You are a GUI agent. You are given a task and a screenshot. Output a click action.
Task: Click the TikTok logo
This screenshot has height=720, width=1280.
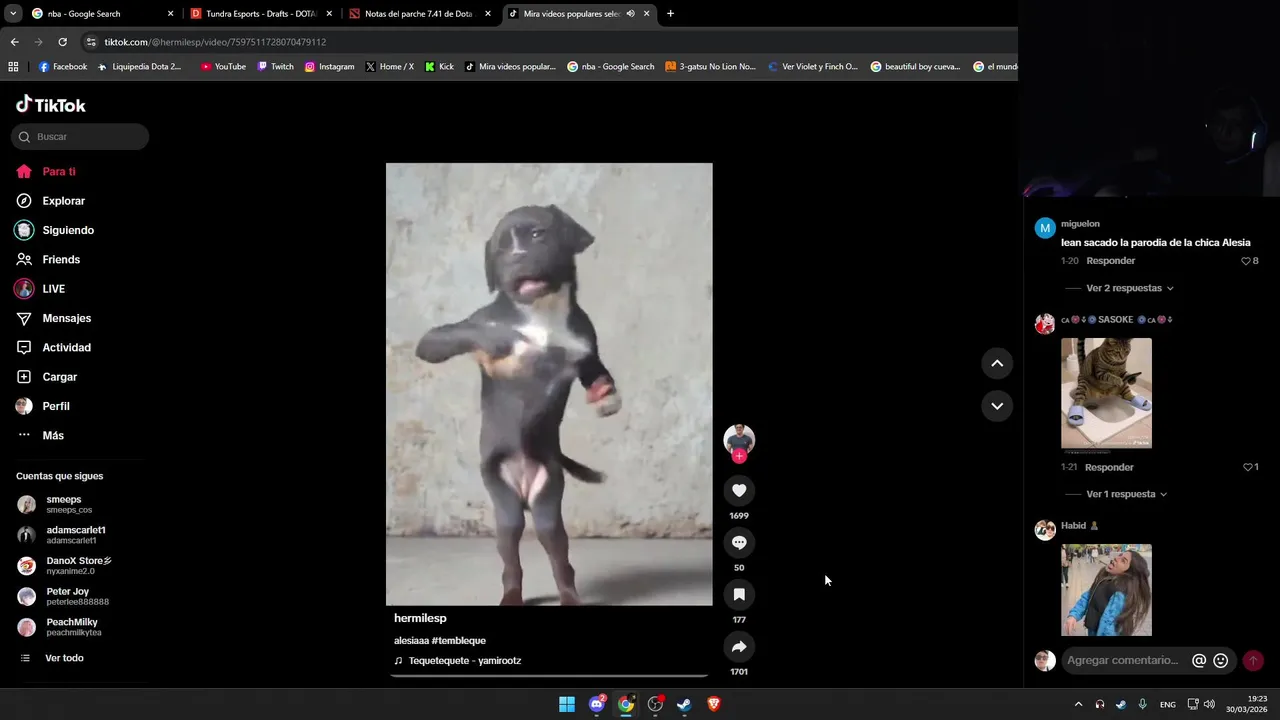pyautogui.click(x=51, y=105)
